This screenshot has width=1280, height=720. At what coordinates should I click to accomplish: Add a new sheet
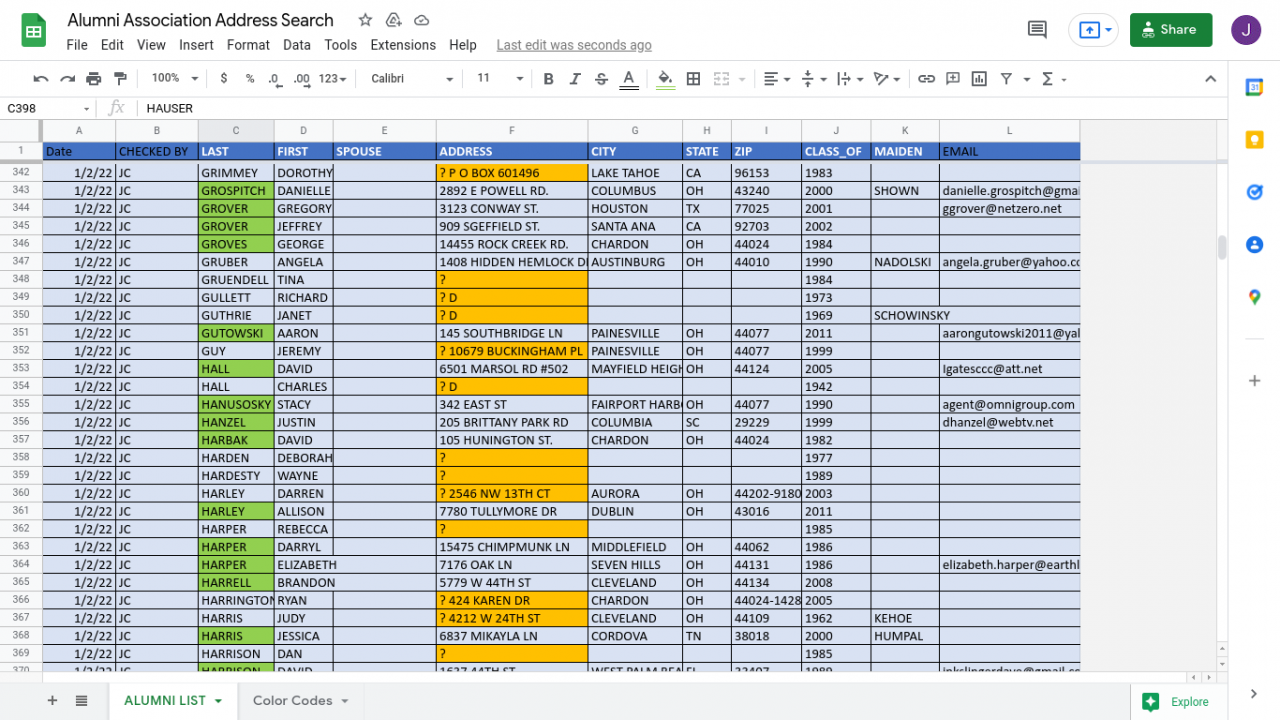(53, 701)
